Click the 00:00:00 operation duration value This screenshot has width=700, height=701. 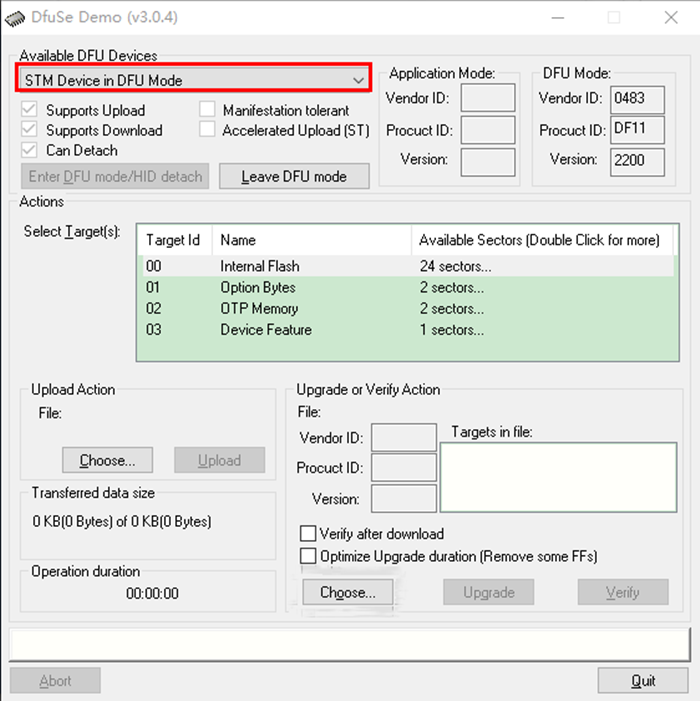(x=152, y=593)
